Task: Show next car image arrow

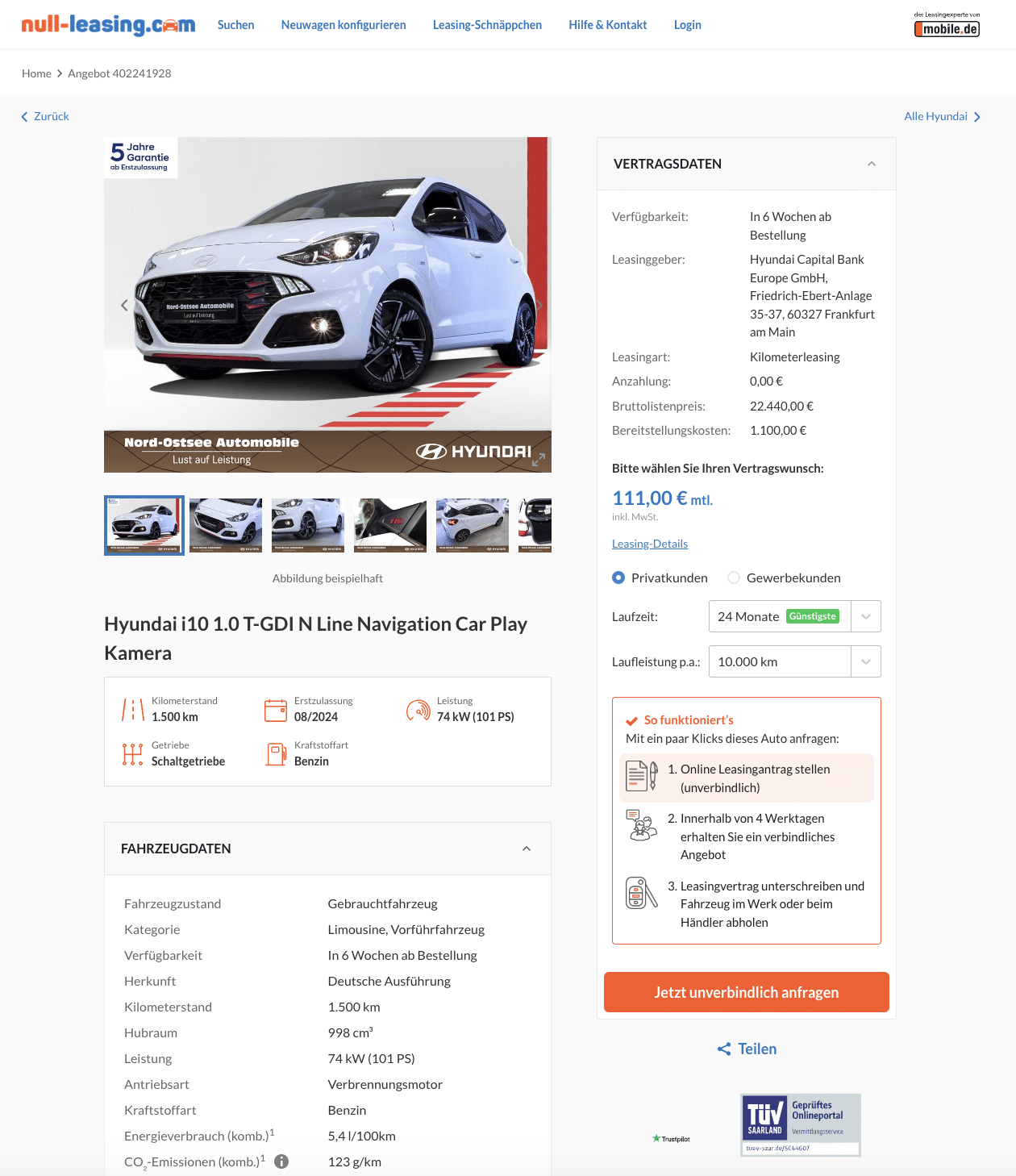Action: [539, 305]
